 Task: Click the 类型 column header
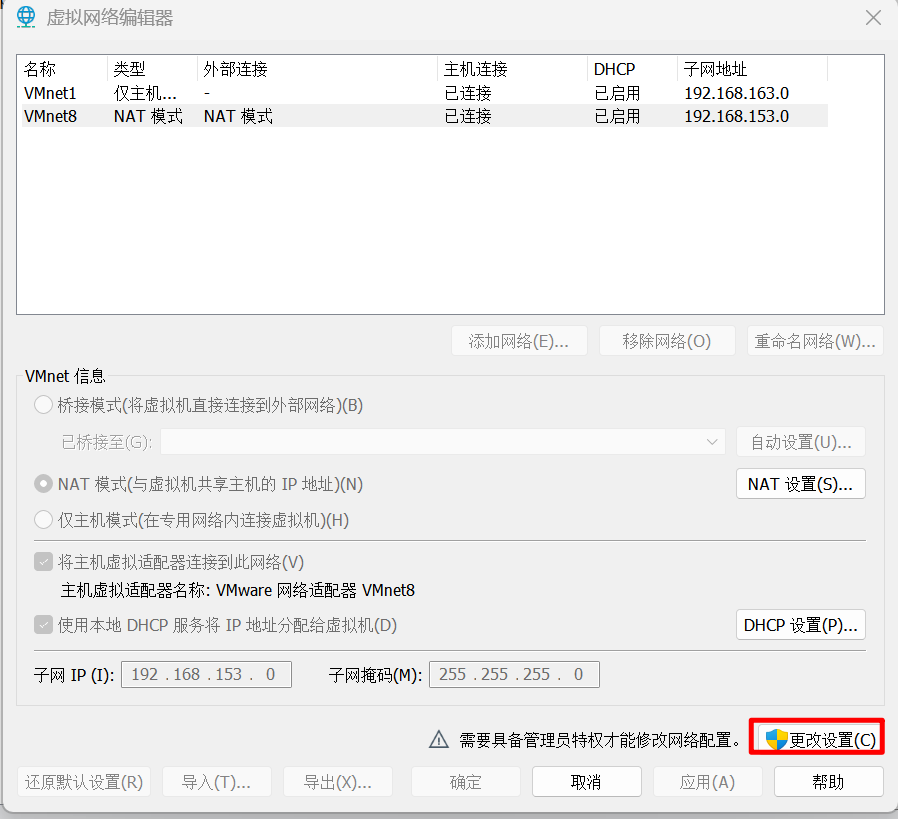(x=152, y=69)
